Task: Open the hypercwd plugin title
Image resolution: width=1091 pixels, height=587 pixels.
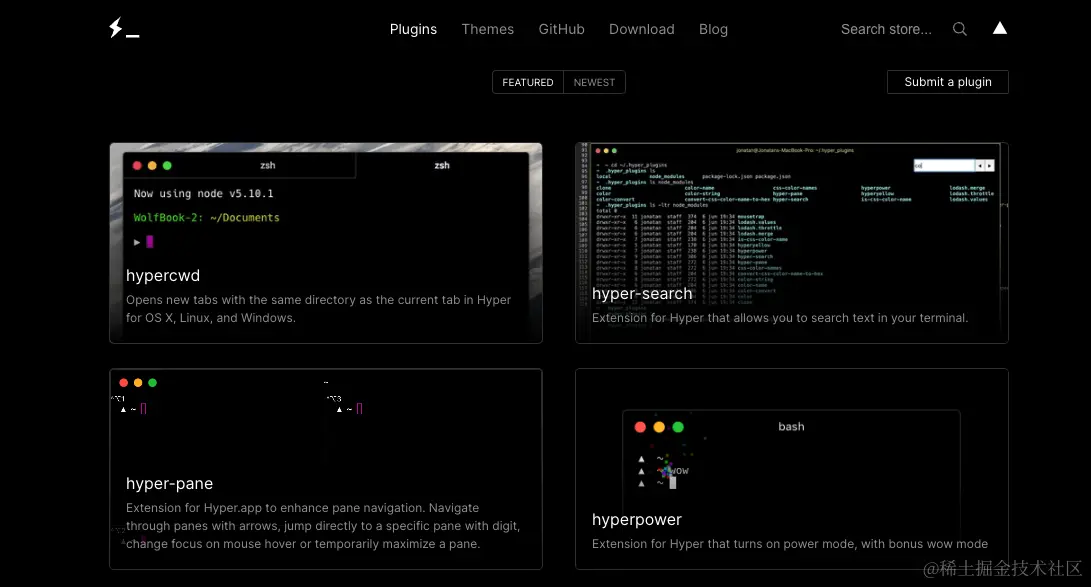Action: 163,275
